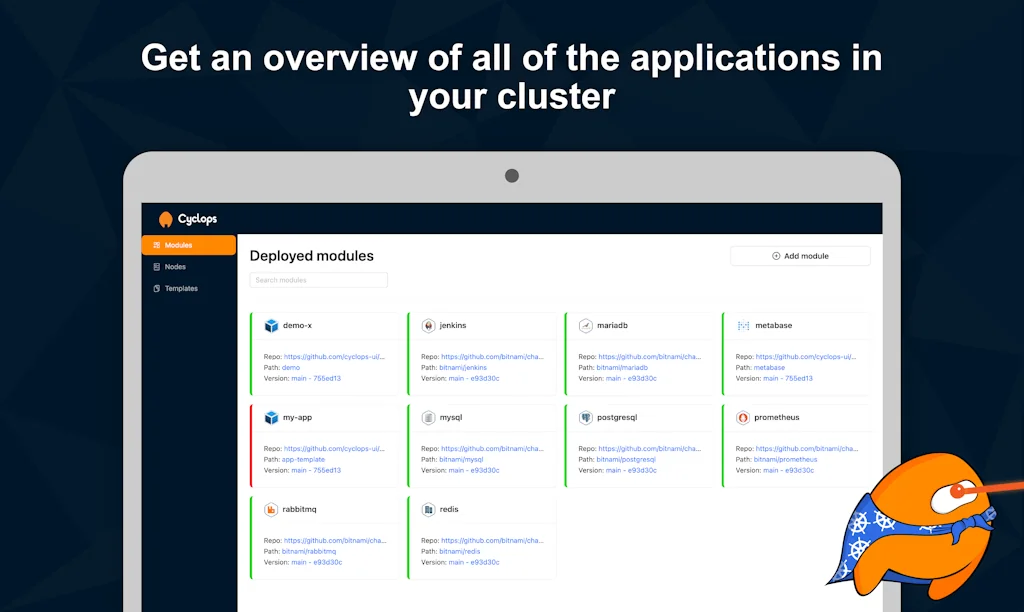
Task: Click the jenkins module icon
Action: click(x=428, y=326)
